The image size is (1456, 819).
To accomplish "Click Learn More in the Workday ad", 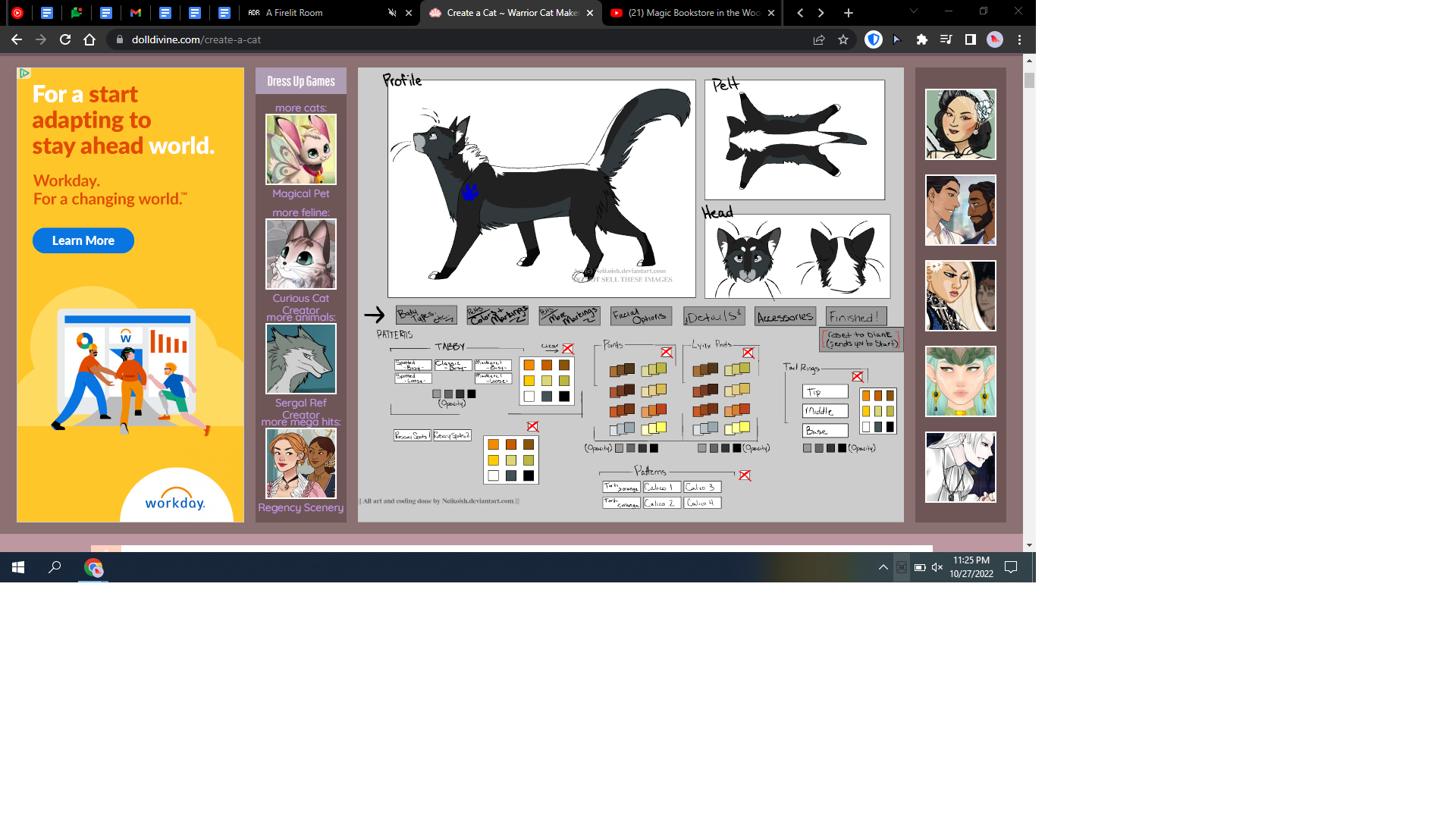I will (83, 240).
